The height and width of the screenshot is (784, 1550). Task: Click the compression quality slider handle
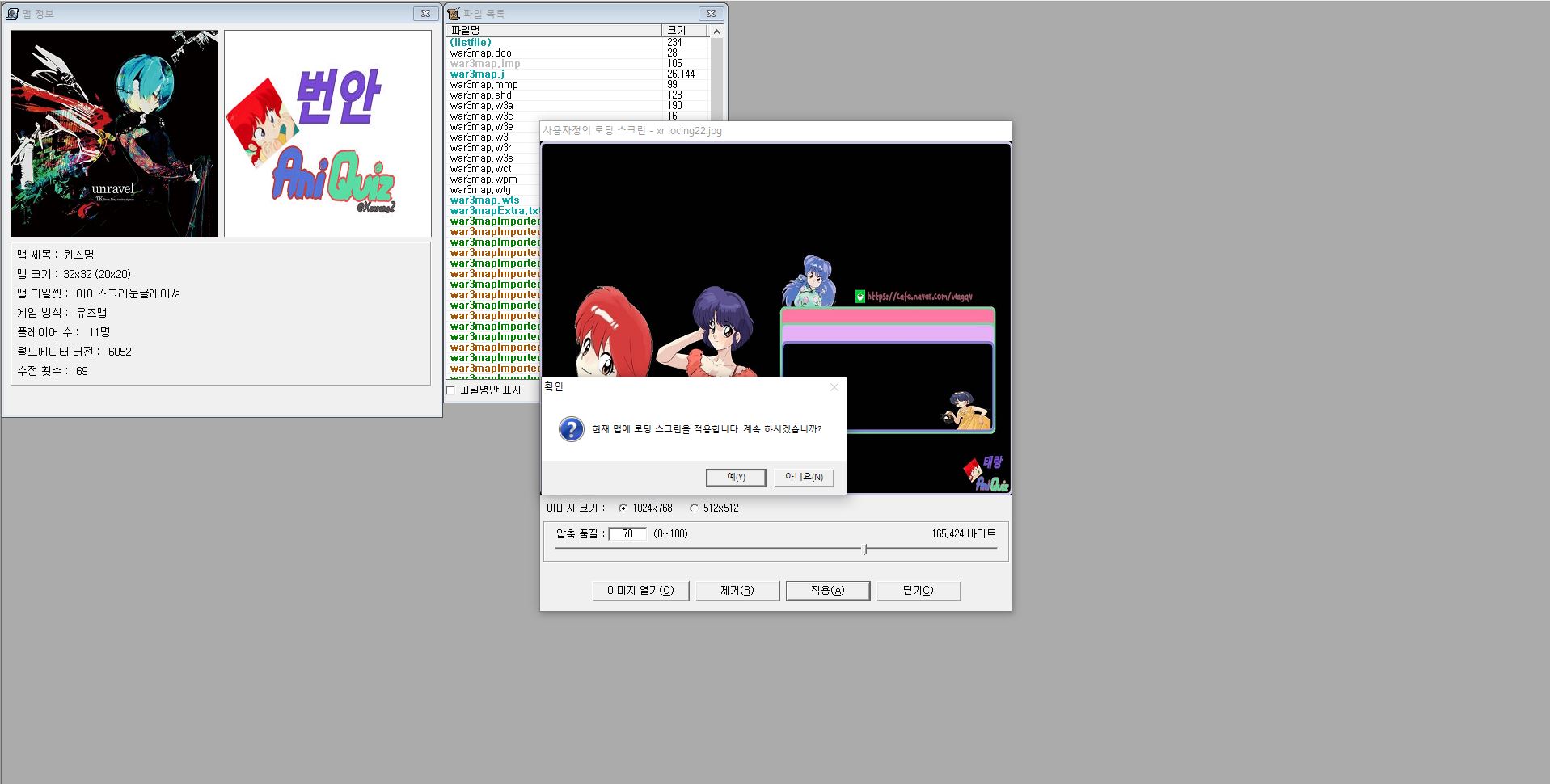pos(865,550)
